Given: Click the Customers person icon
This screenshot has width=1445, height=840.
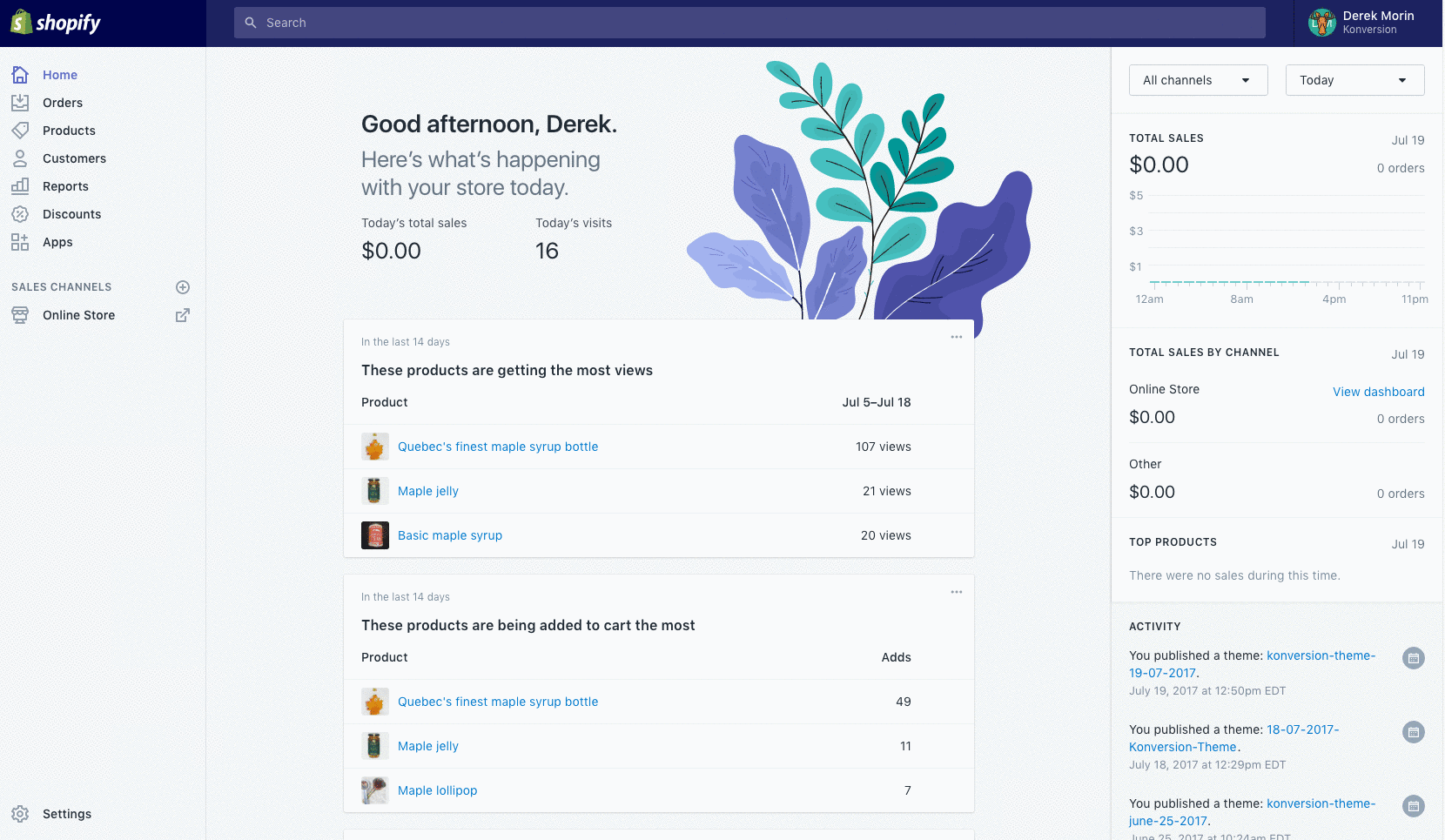Looking at the screenshot, I should (x=20, y=158).
